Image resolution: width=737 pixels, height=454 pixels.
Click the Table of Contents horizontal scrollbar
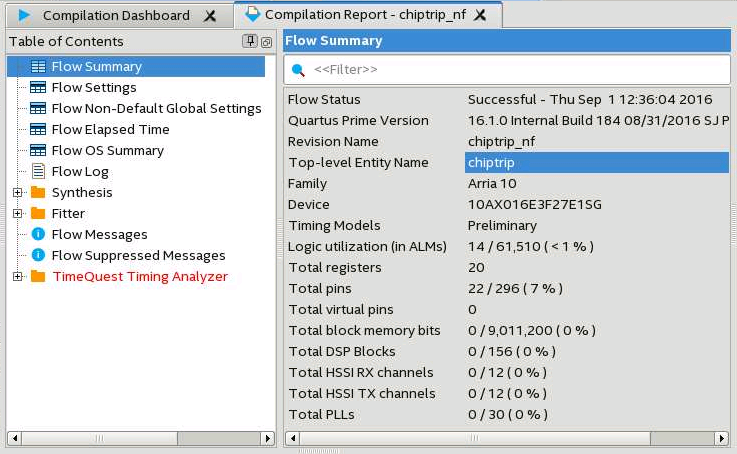coord(140,438)
